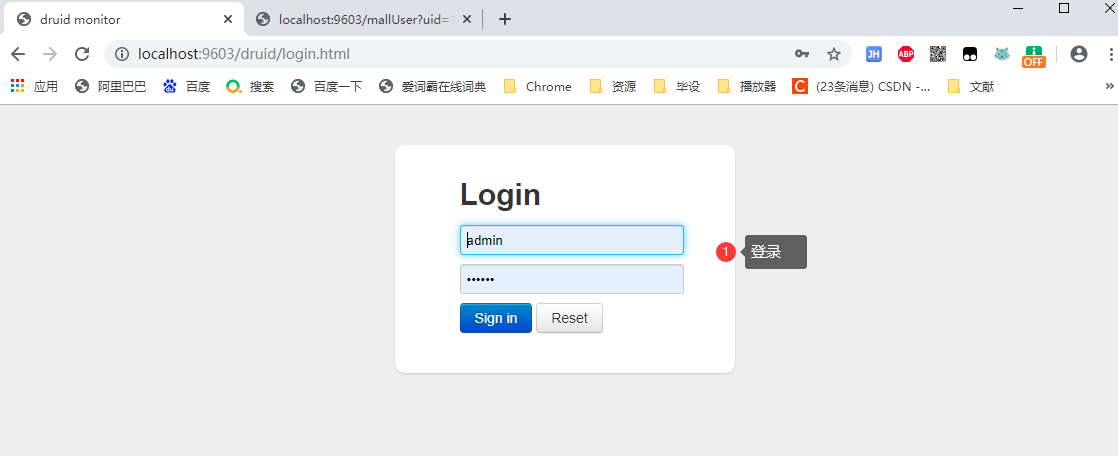The height and width of the screenshot is (456, 1118).
Task: Open saved passwords key icon
Action: pos(802,55)
